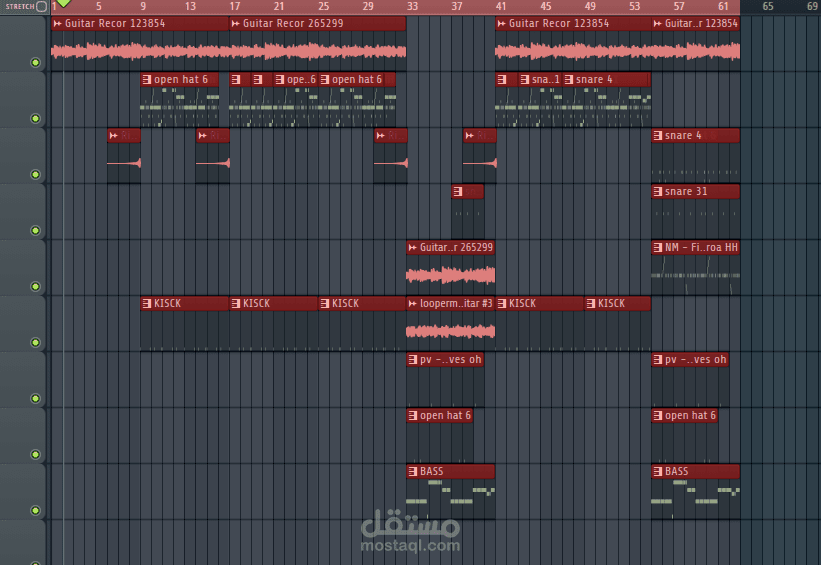Click pattern icon of open hat 6 at bar 25
This screenshot has height=565, width=821.
(325, 80)
